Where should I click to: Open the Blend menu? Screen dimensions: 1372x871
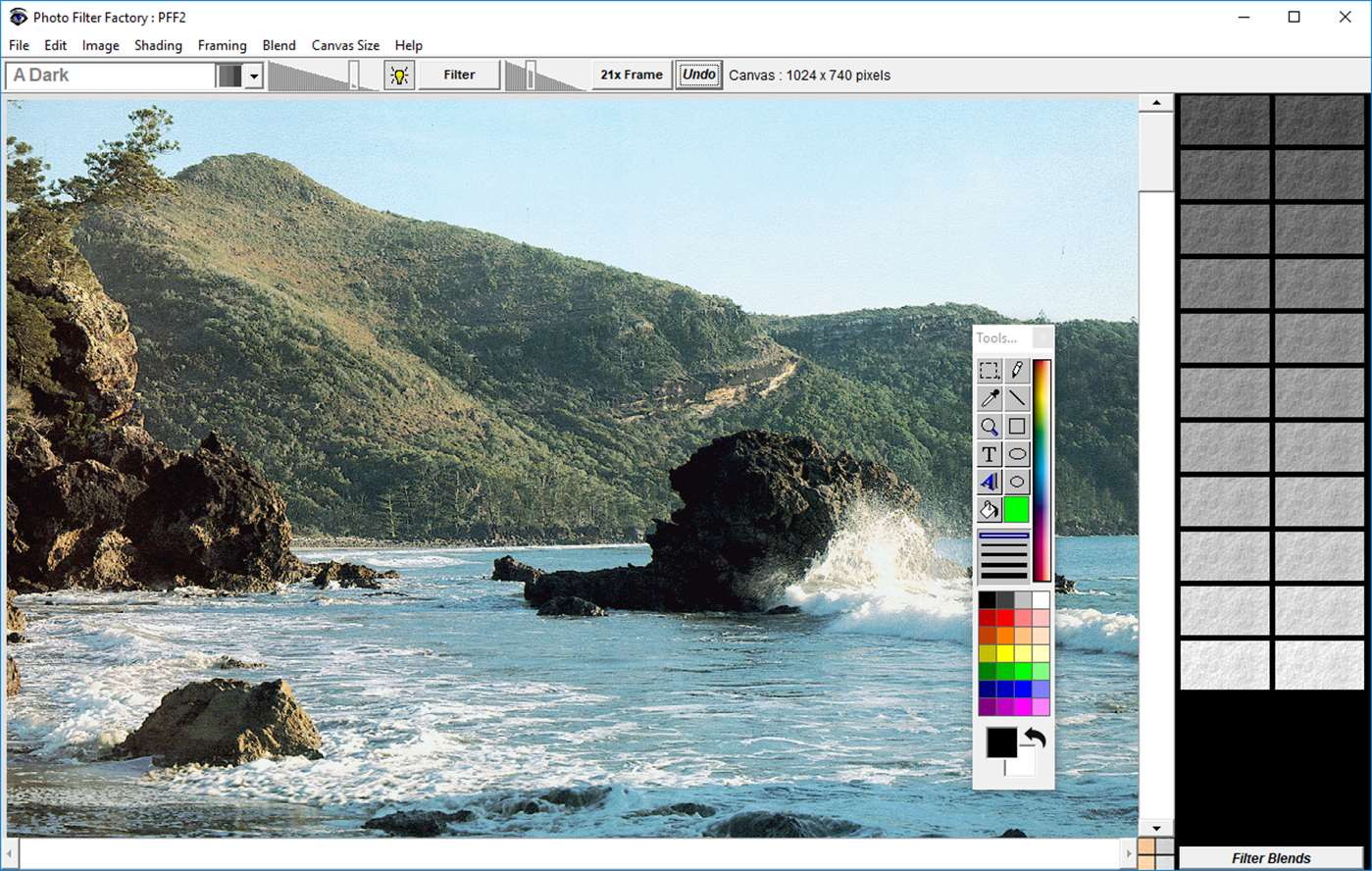pos(279,45)
